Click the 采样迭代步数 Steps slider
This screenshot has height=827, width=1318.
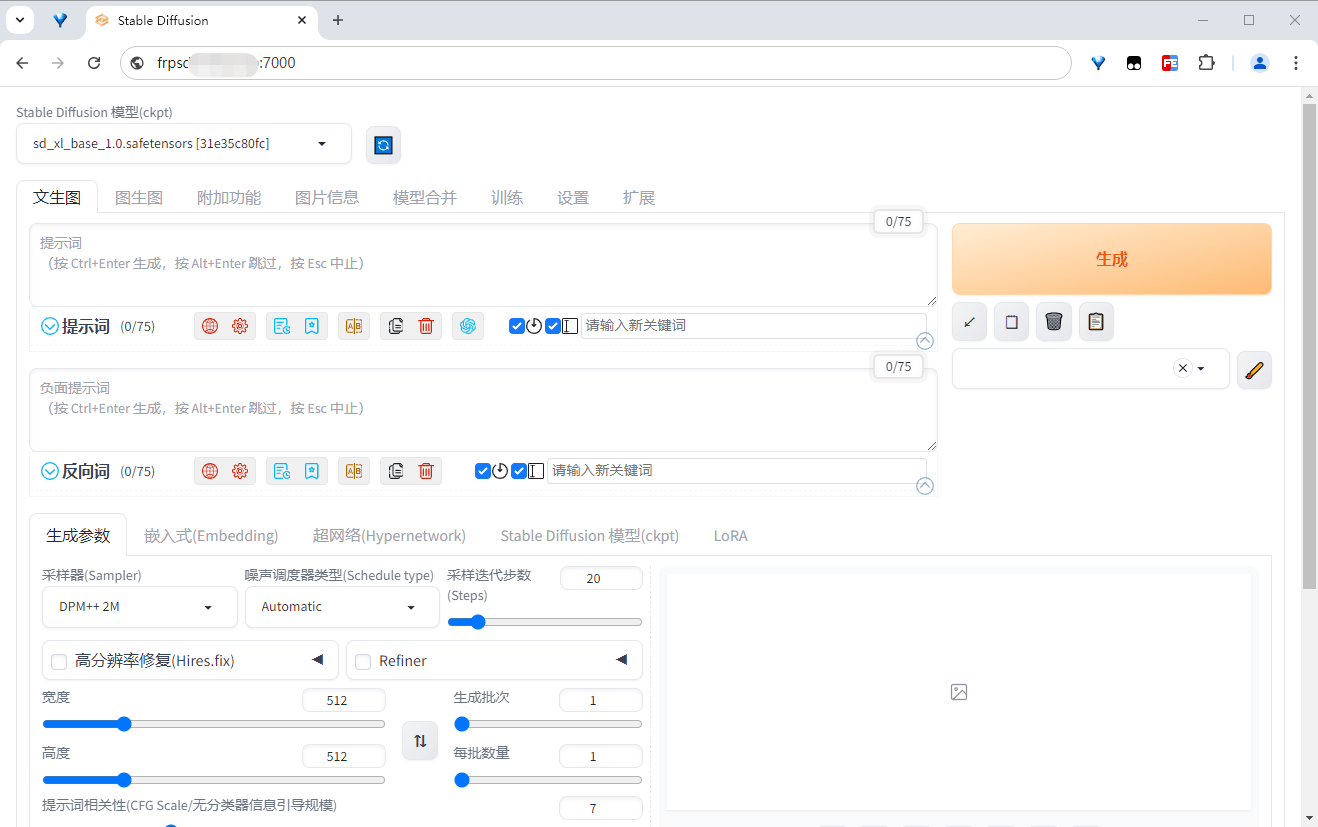[x=545, y=622]
